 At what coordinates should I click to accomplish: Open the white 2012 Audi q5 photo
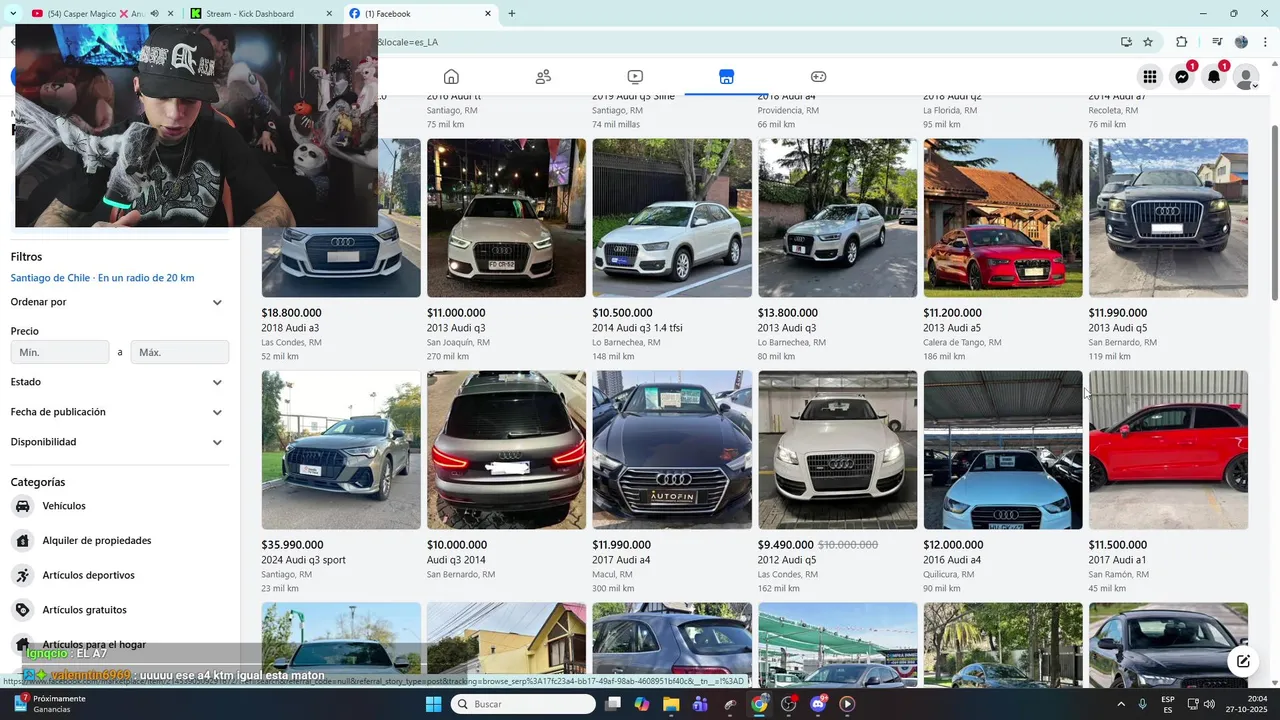tap(837, 450)
